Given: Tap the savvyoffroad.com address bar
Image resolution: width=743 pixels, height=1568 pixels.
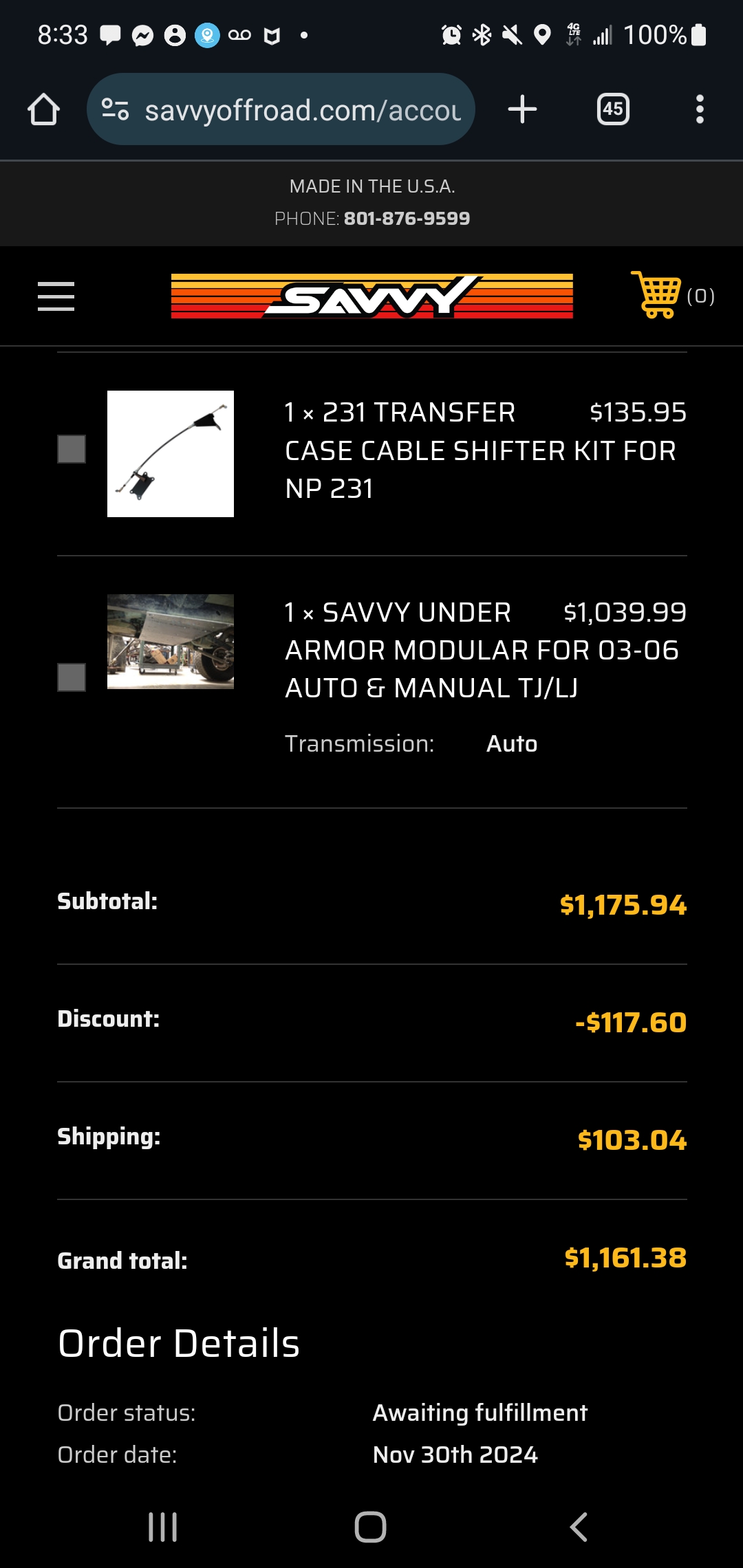Looking at the screenshot, I should pyautogui.click(x=303, y=110).
